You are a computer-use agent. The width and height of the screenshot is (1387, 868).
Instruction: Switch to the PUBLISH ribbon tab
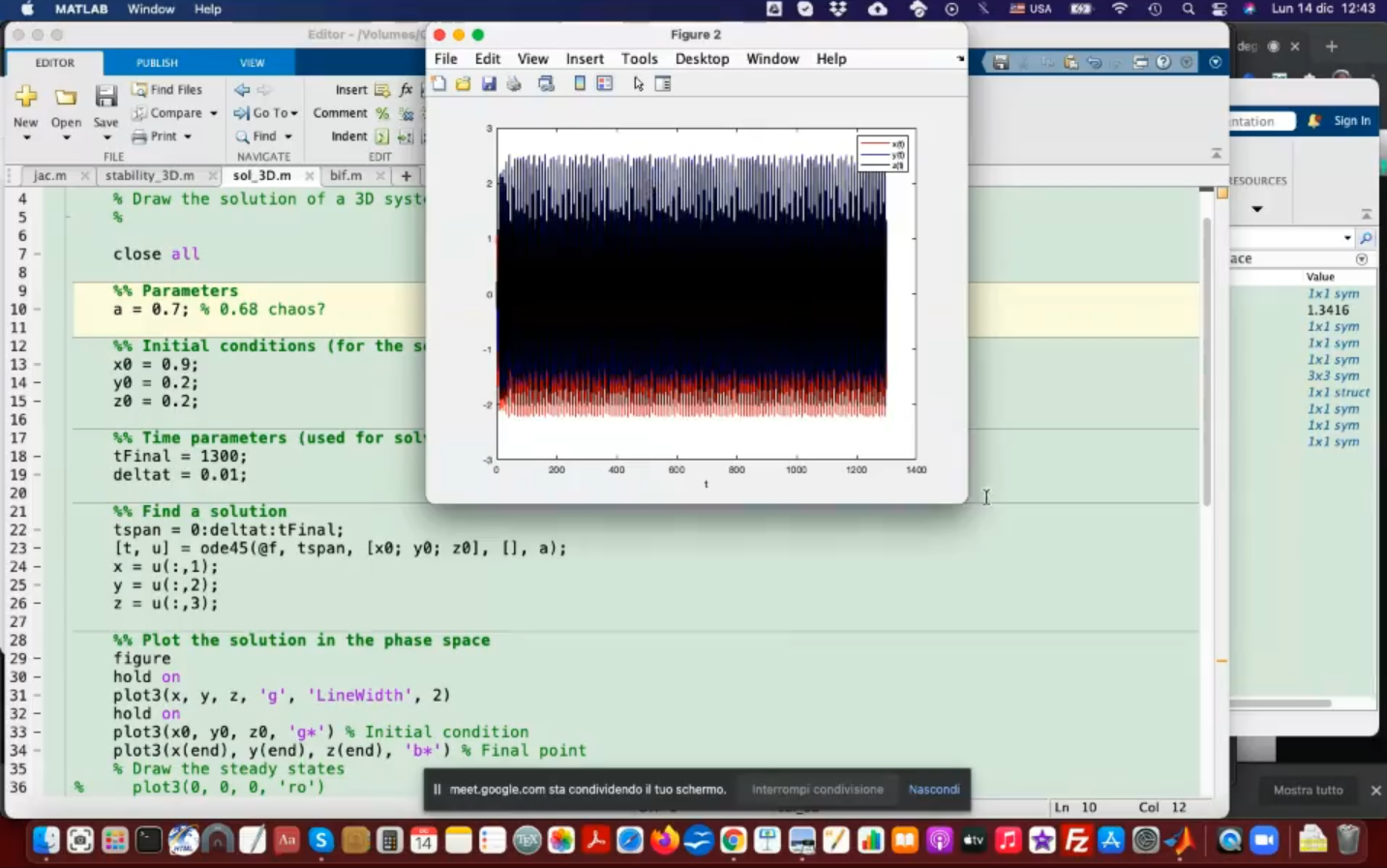coord(157,62)
